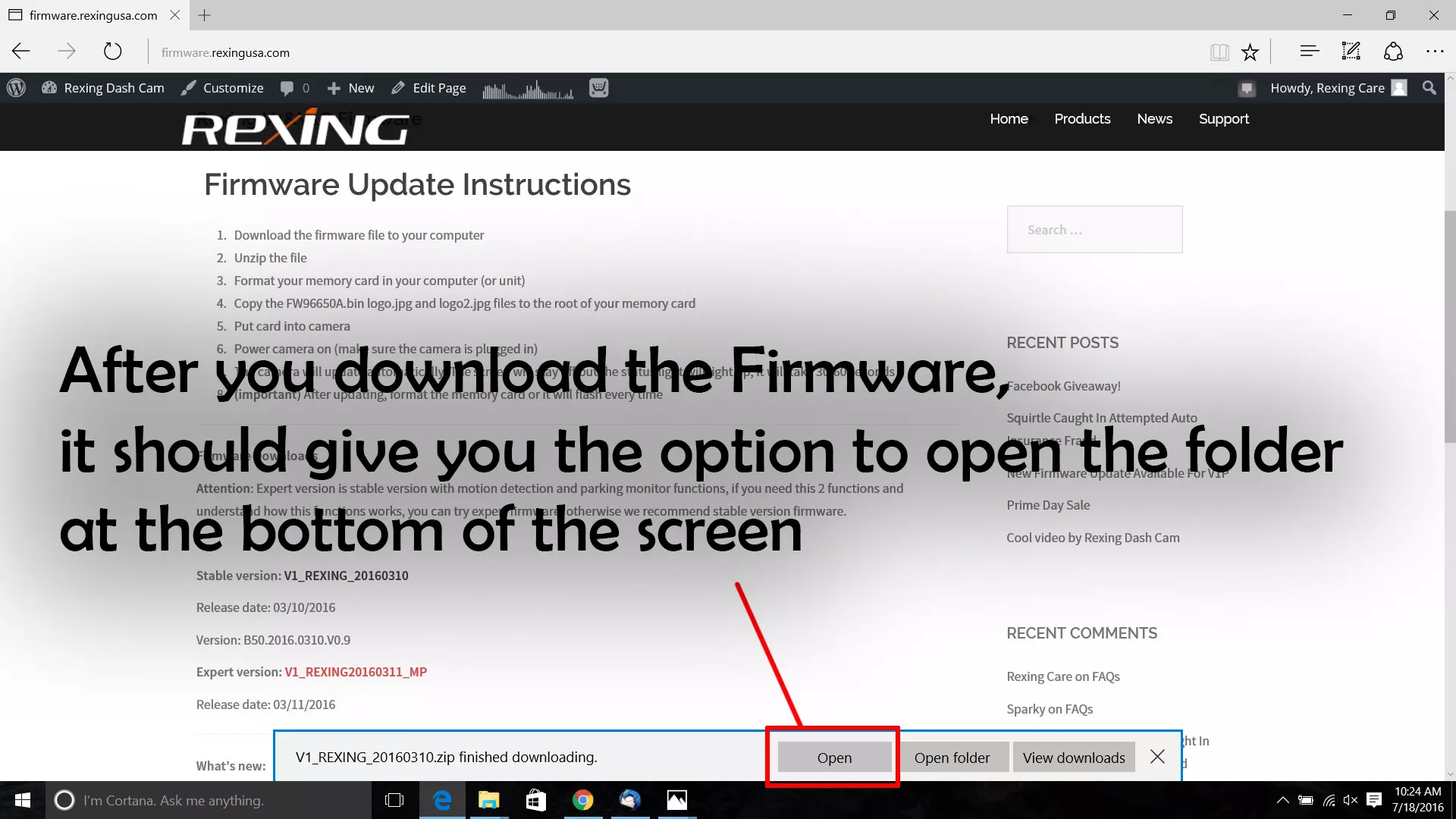The height and width of the screenshot is (819, 1456).
Task: Open Products in site navigation
Action: click(1082, 119)
